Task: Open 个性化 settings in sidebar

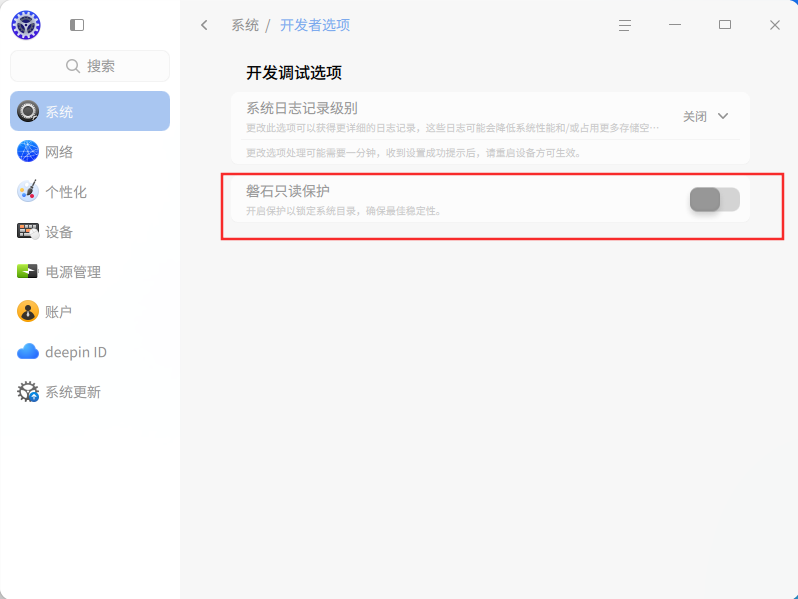Action: click(90, 191)
